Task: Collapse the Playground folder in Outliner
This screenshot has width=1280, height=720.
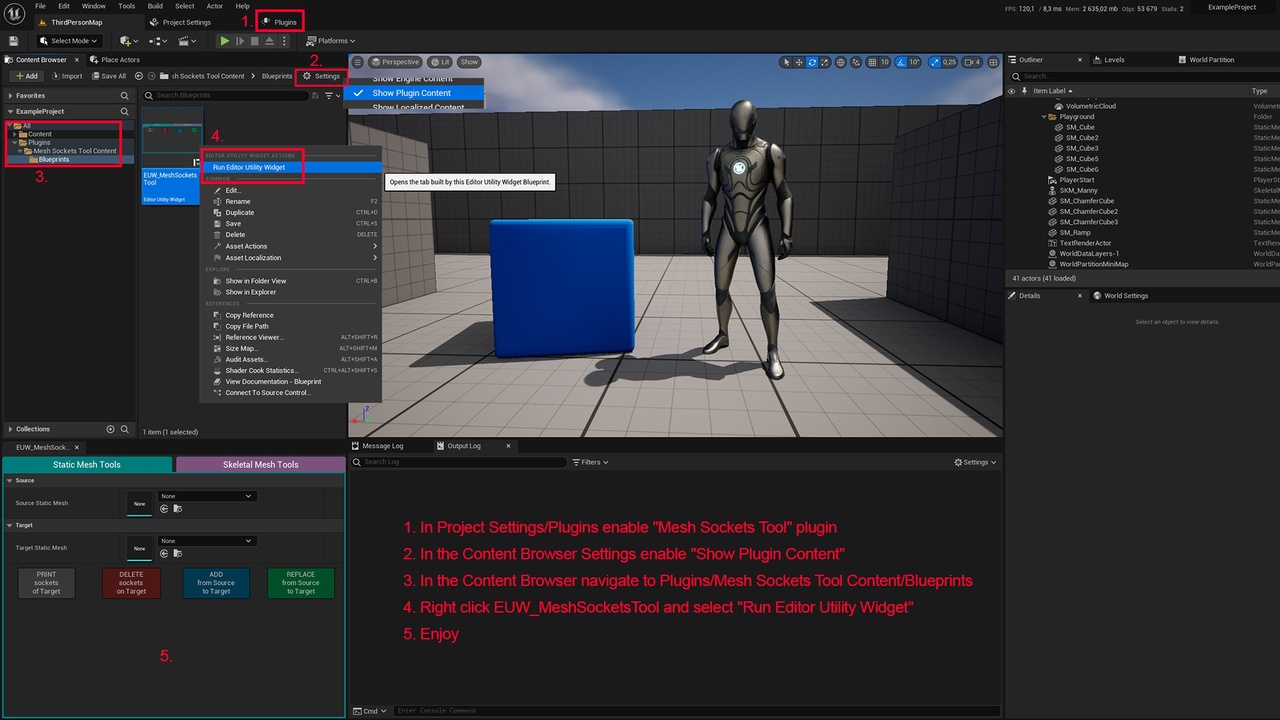Action: click(1044, 117)
